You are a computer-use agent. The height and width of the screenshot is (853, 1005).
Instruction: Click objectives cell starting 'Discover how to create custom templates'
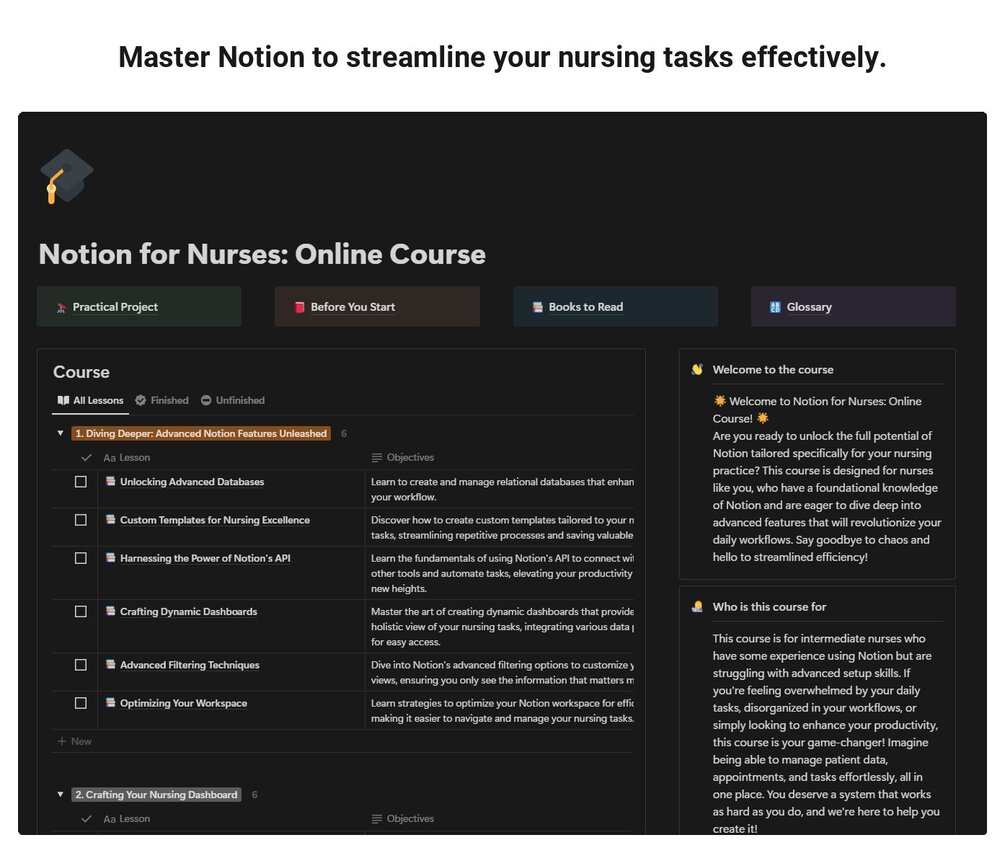pyautogui.click(x=500, y=527)
